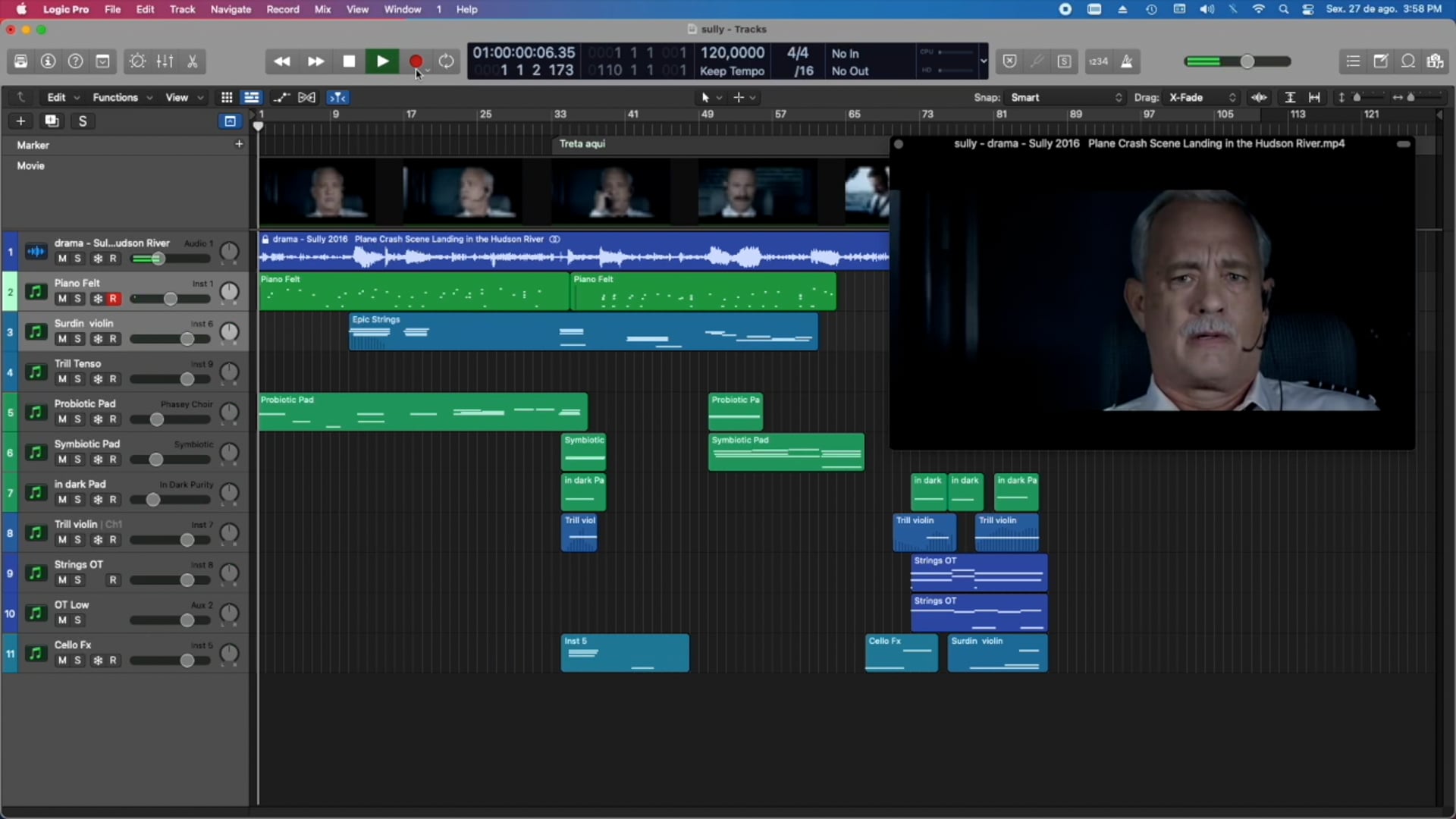Viewport: 1456px width, 819px height.
Task: Open the Navigate menu
Action: [231, 9]
